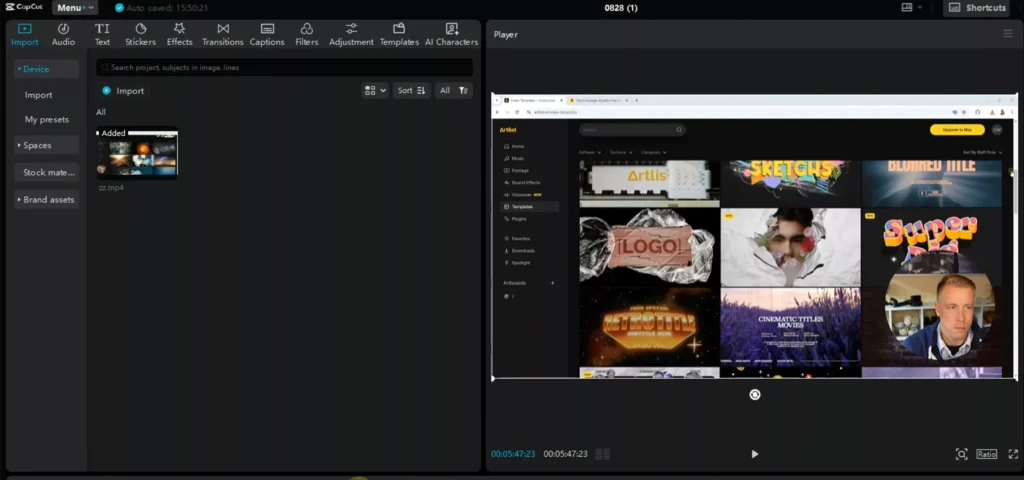Click the zz.mp4 file name
Screen dimensions: 1024x480
pyautogui.click(x=111, y=187)
